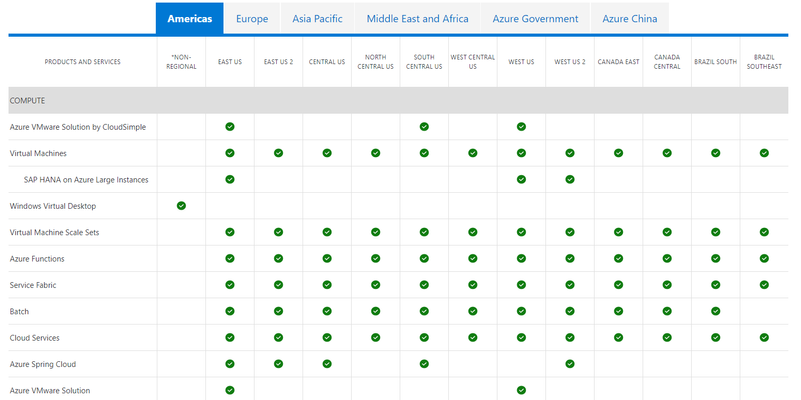Click the Canada Central column header
Screen dimensions: 801x400
pos(667,62)
